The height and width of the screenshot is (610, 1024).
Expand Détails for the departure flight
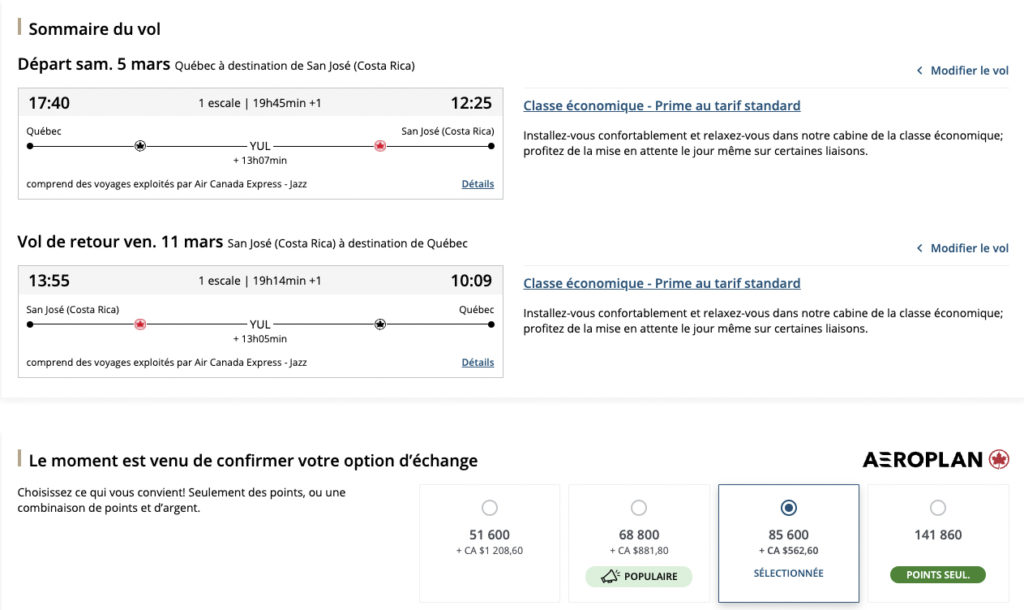[x=477, y=184]
